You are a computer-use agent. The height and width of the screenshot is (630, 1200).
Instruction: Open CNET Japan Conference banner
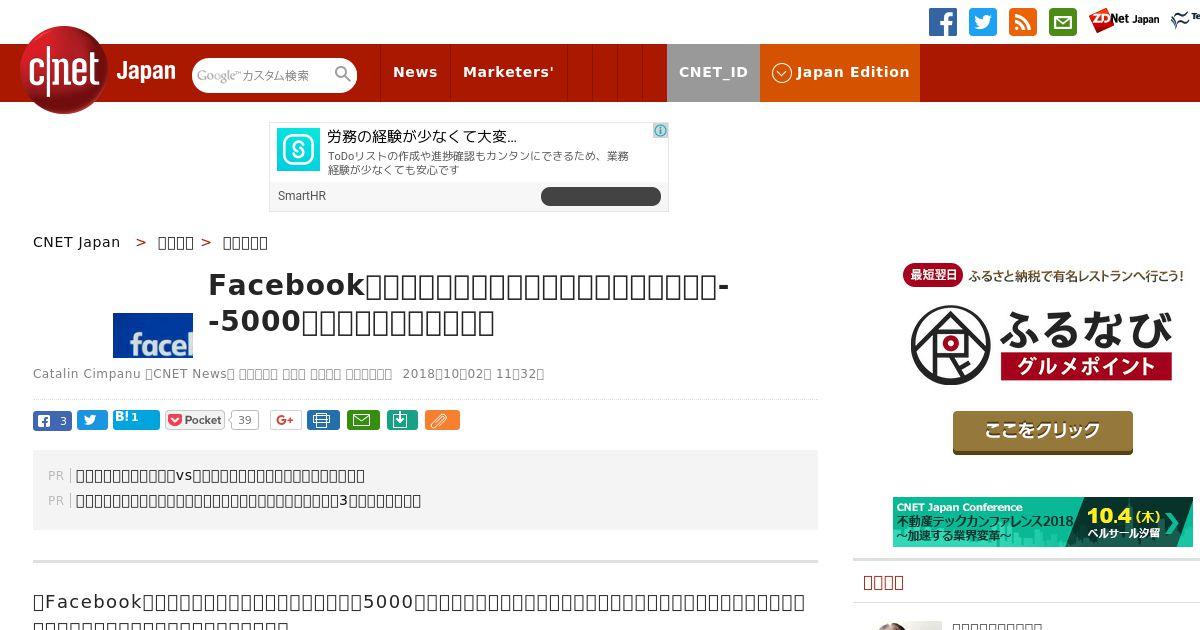pos(1043,522)
